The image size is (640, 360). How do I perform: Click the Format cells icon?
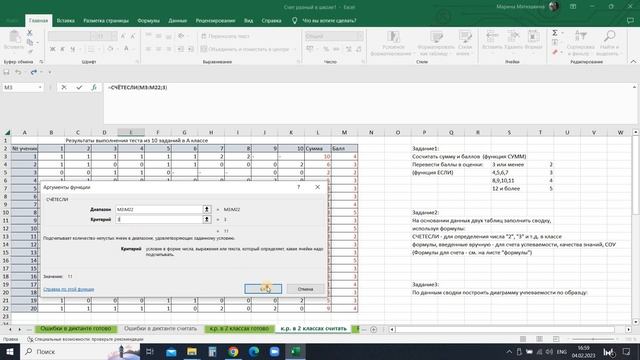[533, 37]
